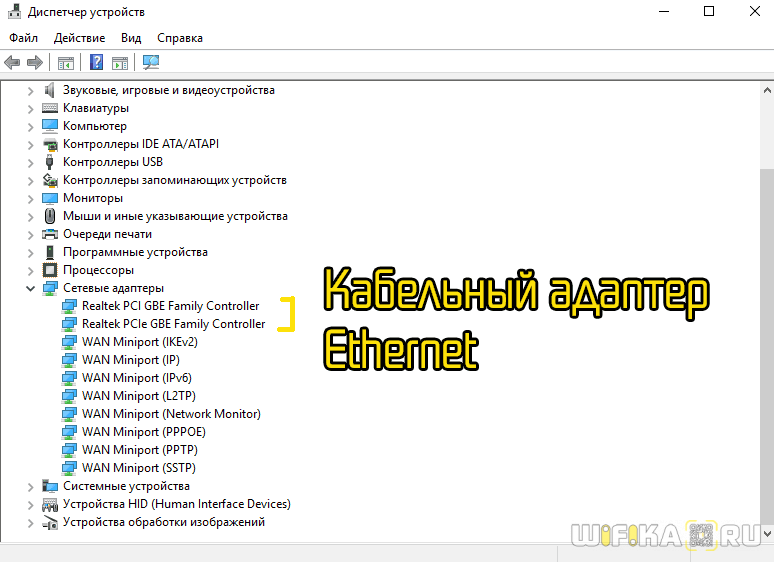Click the sound devices speaker icon

pyautogui.click(x=49, y=90)
